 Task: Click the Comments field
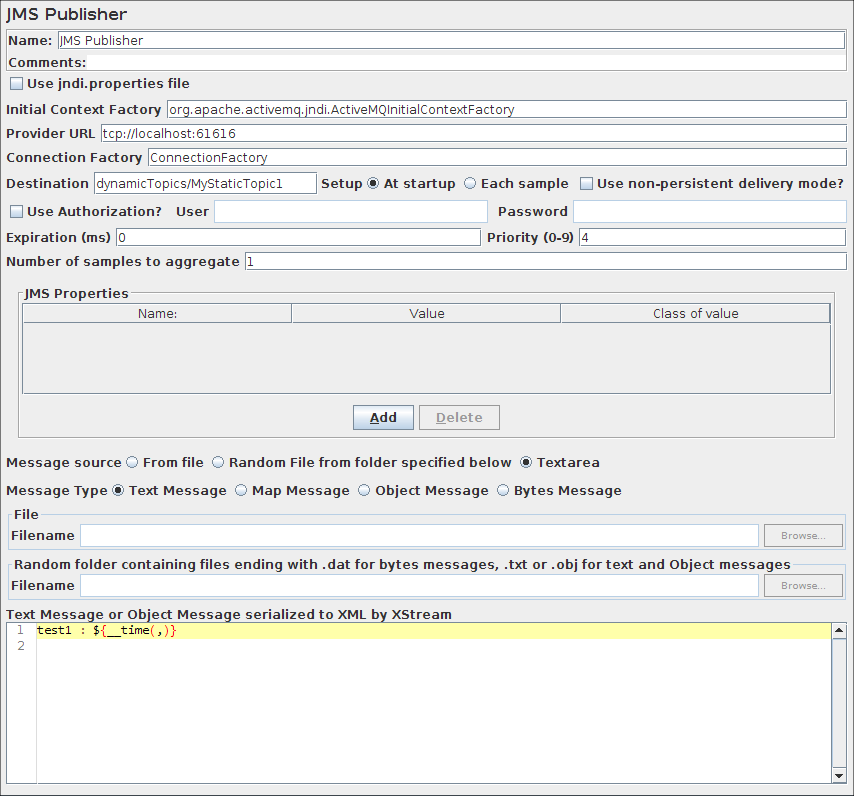click(450, 62)
